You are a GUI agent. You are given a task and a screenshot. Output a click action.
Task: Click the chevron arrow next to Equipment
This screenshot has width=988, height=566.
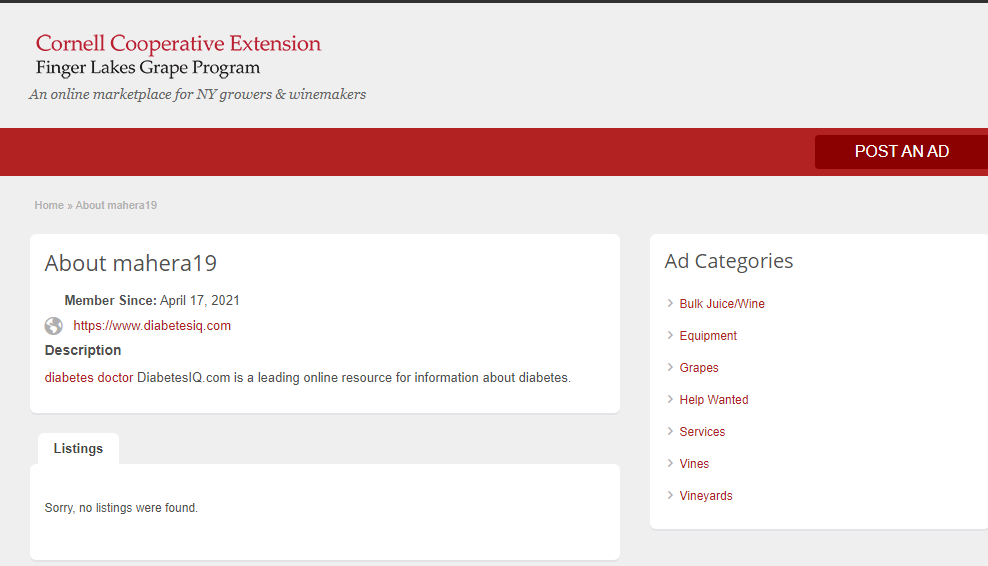coord(670,335)
